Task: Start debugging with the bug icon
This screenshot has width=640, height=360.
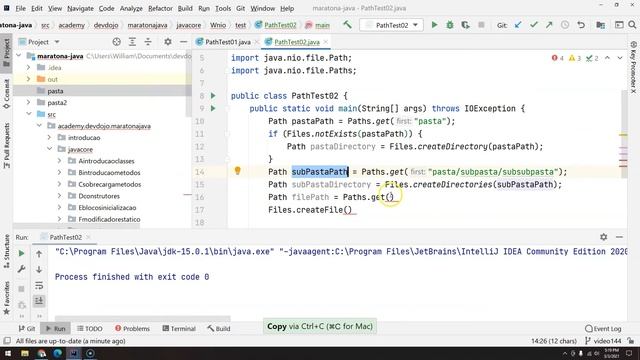Action: click(449, 25)
